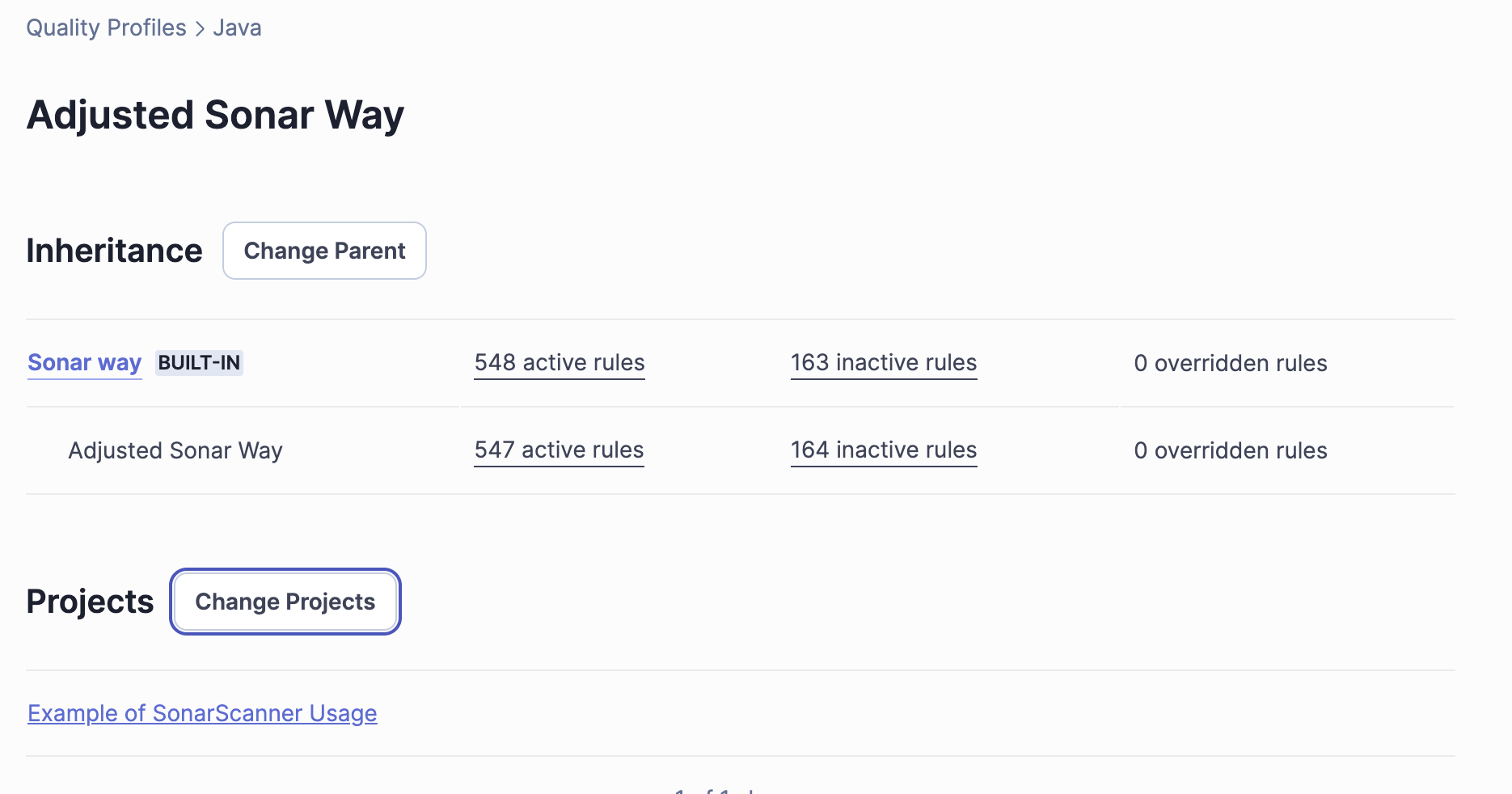Click the Projects section heading
The height and width of the screenshot is (794, 1512).
(x=90, y=602)
